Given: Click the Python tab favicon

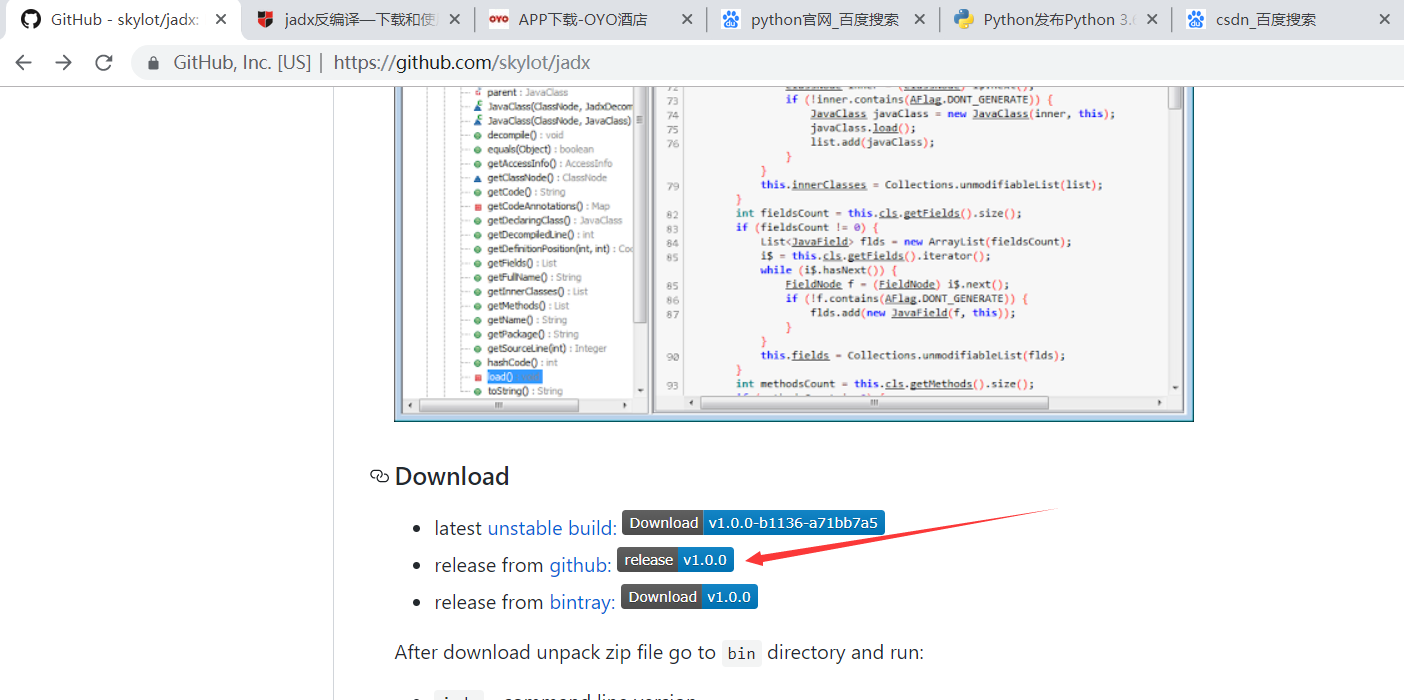Looking at the screenshot, I should coord(964,19).
